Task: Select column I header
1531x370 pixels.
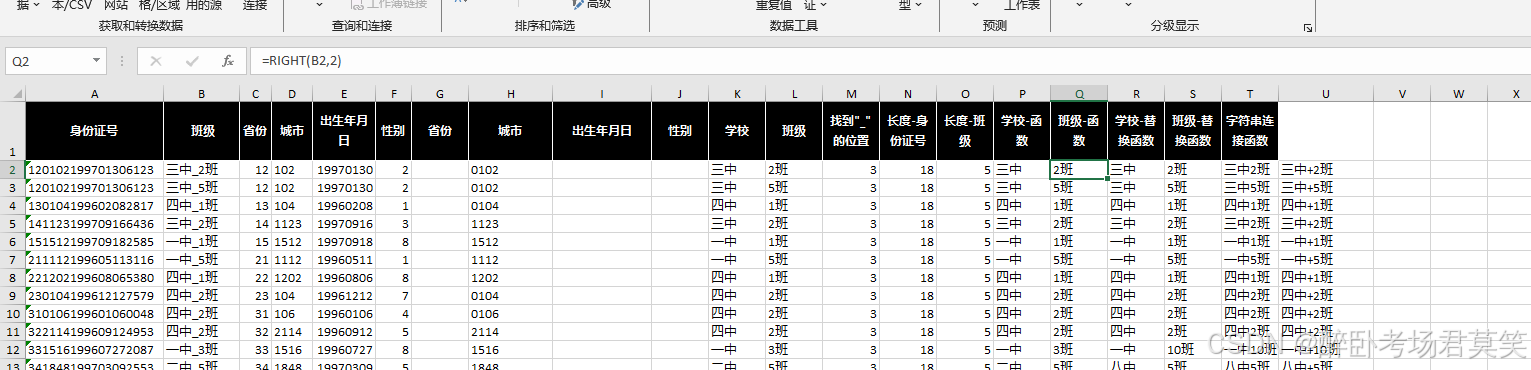Action: coord(602,93)
